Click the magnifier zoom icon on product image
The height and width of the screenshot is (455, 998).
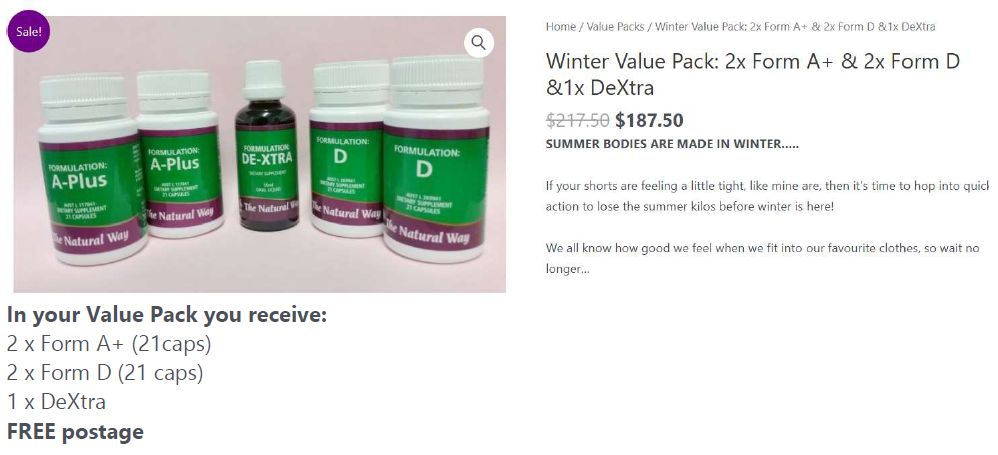(479, 43)
